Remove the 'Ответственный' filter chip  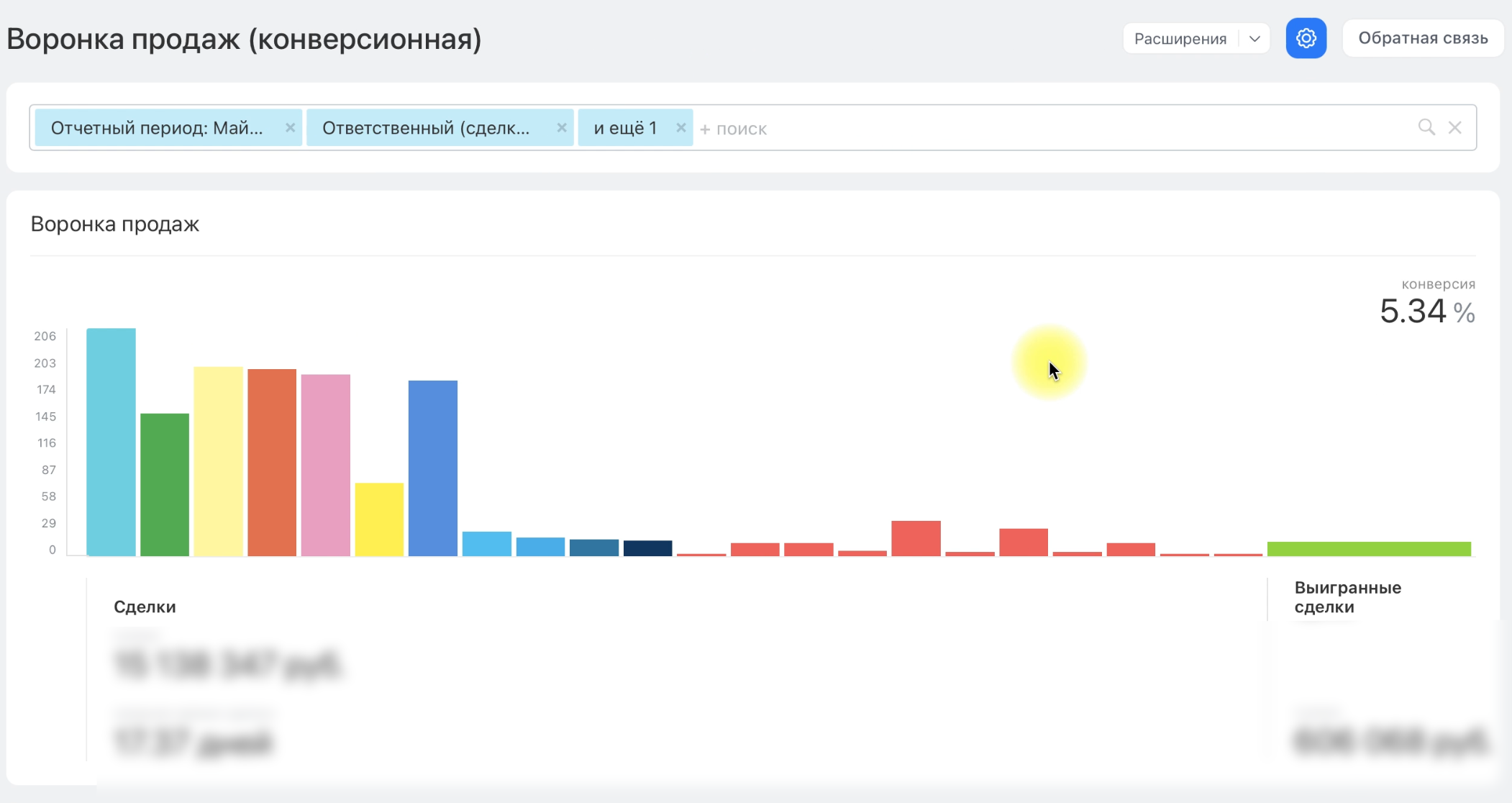click(x=561, y=127)
